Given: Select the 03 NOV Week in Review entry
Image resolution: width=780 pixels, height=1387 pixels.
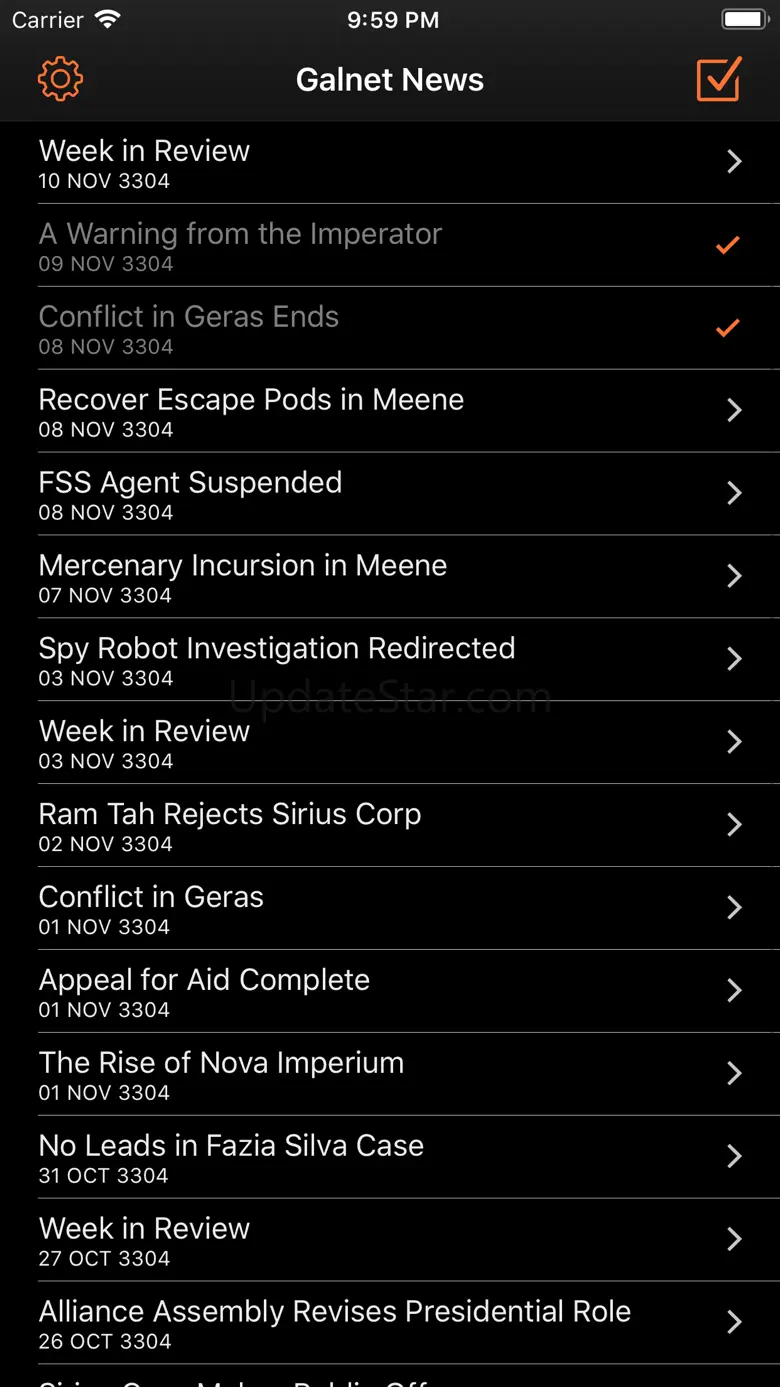Looking at the screenshot, I should click(x=144, y=742).
